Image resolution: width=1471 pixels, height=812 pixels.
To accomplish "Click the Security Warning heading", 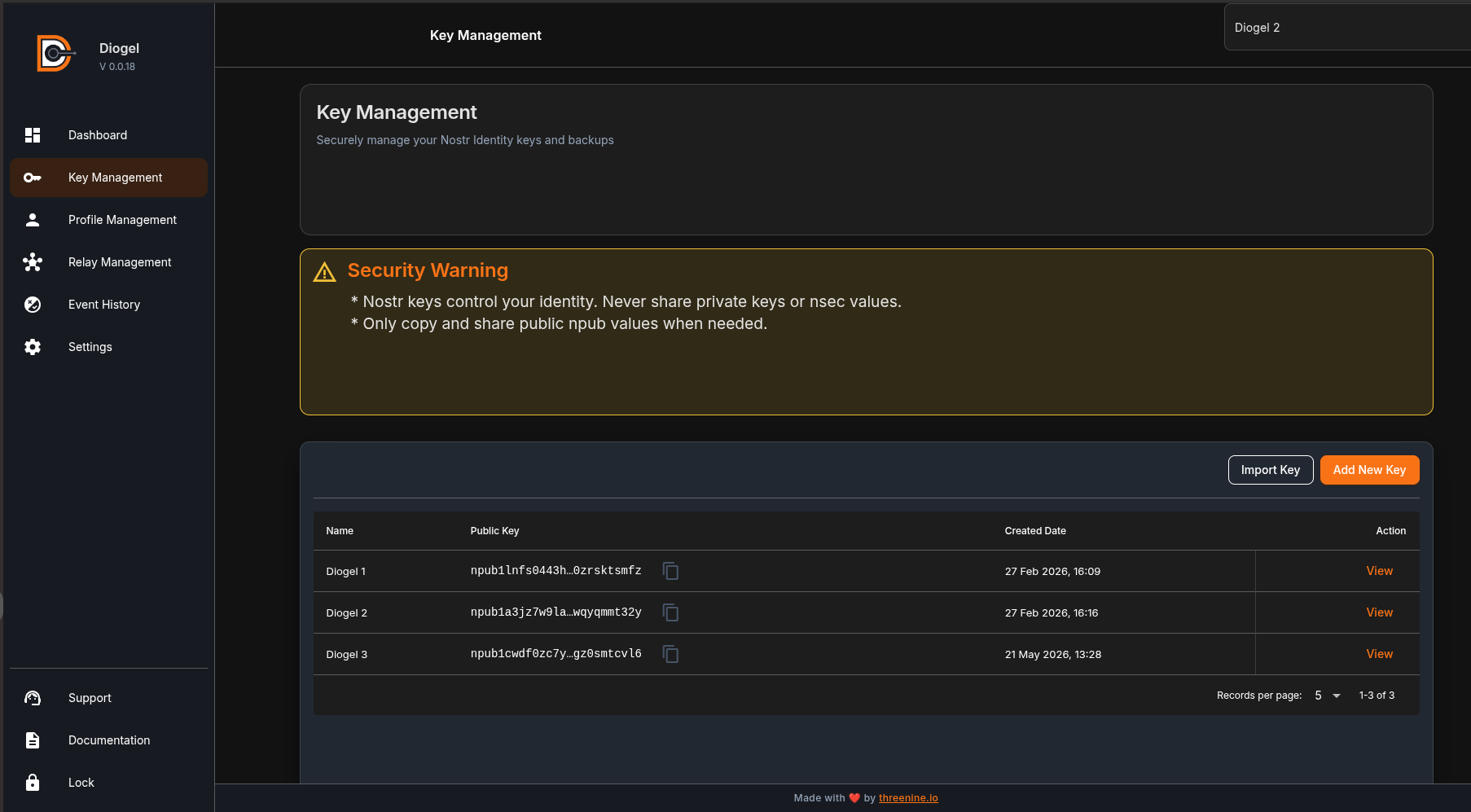I will pyautogui.click(x=428, y=270).
